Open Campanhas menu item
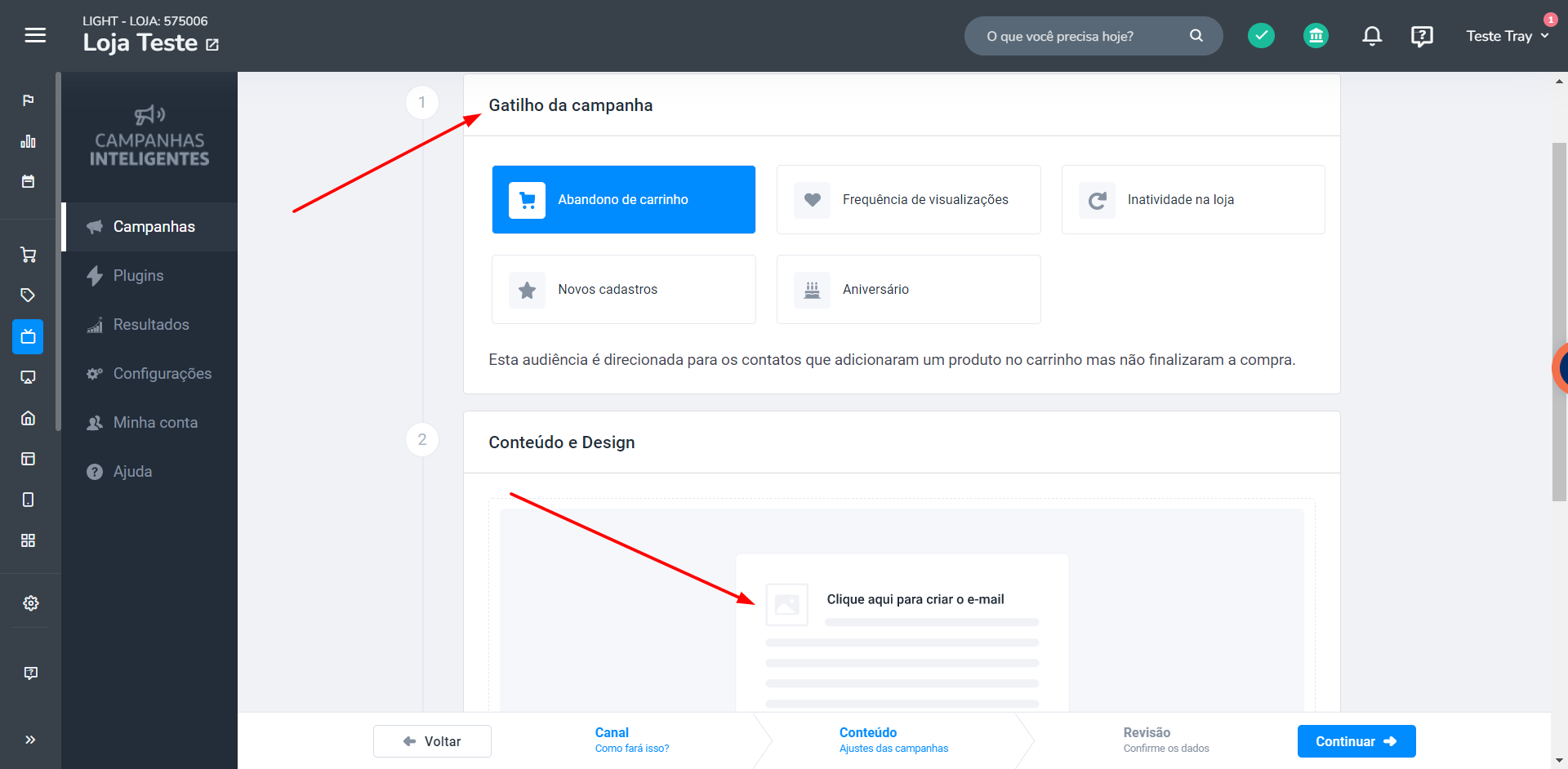Screen dimensions: 1568x769 (150, 227)
